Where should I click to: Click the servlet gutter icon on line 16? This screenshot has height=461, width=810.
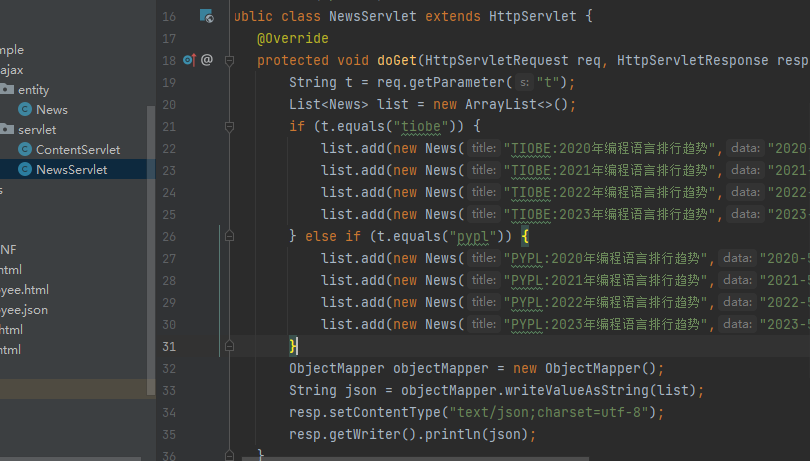coord(206,16)
